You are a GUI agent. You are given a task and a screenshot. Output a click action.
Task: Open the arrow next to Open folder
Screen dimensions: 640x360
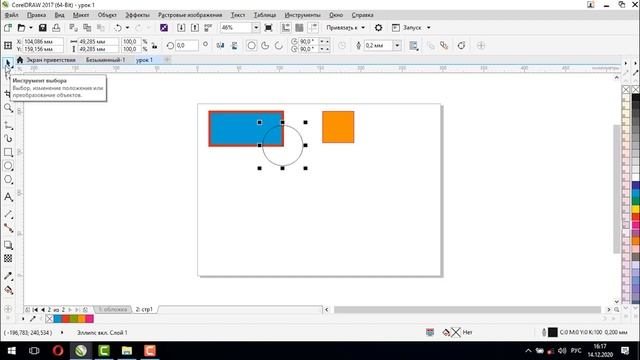click(31, 28)
